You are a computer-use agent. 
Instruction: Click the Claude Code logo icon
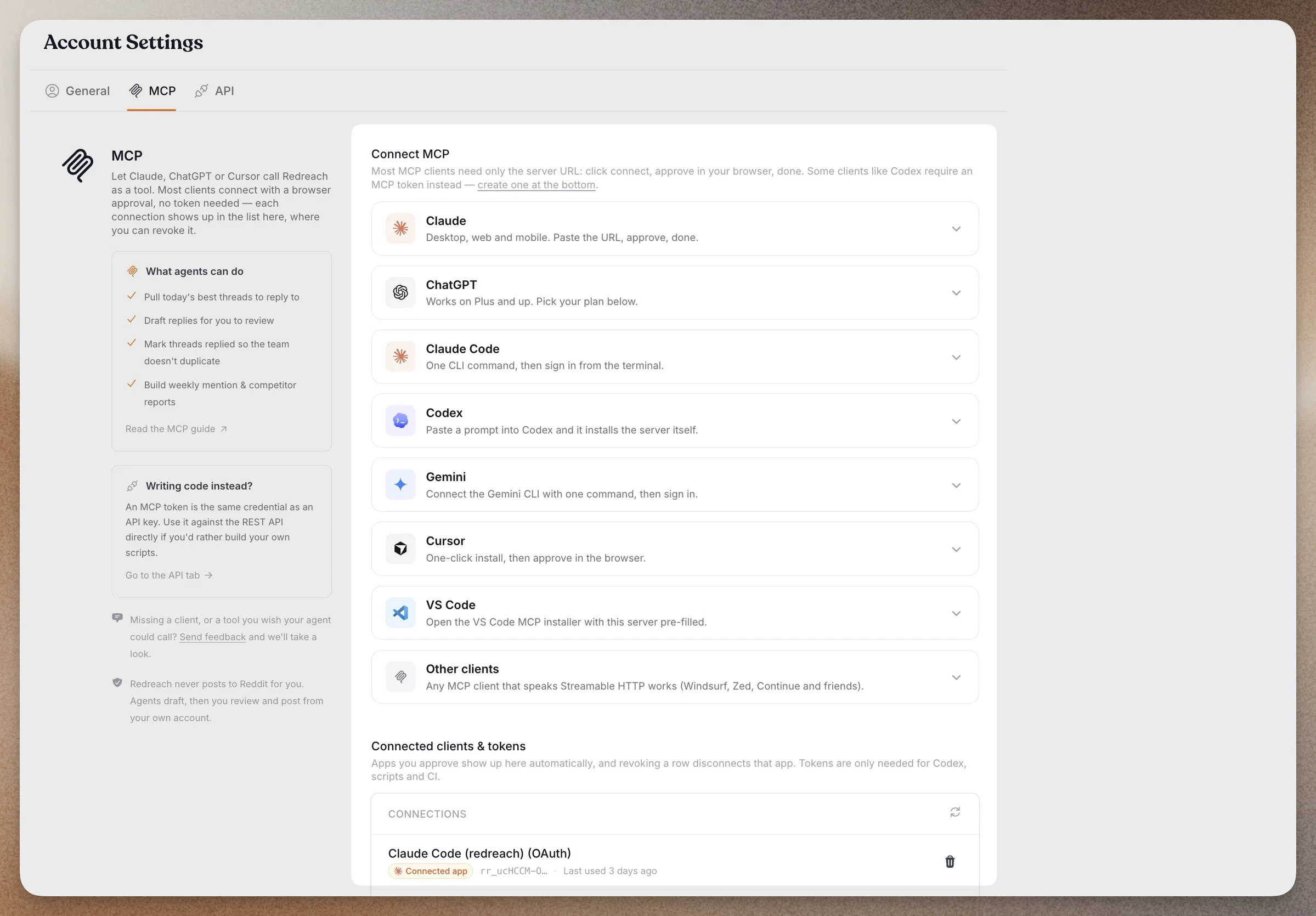(400, 357)
